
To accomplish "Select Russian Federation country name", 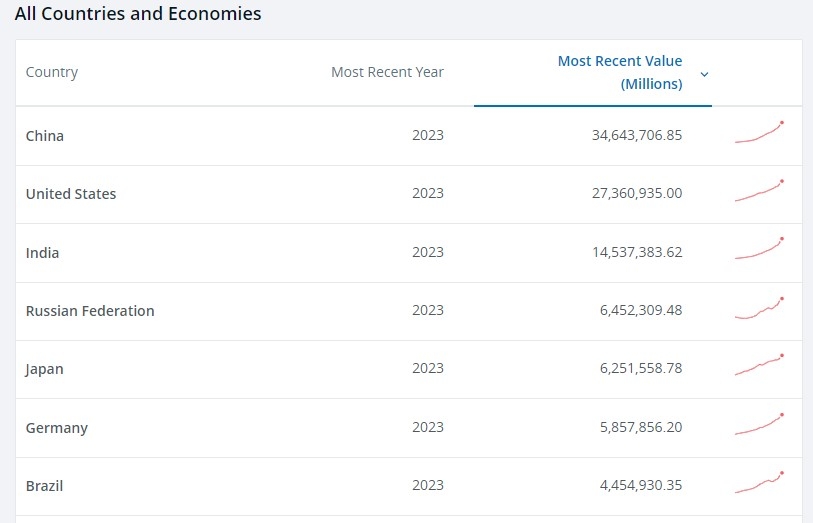I will point(90,311).
